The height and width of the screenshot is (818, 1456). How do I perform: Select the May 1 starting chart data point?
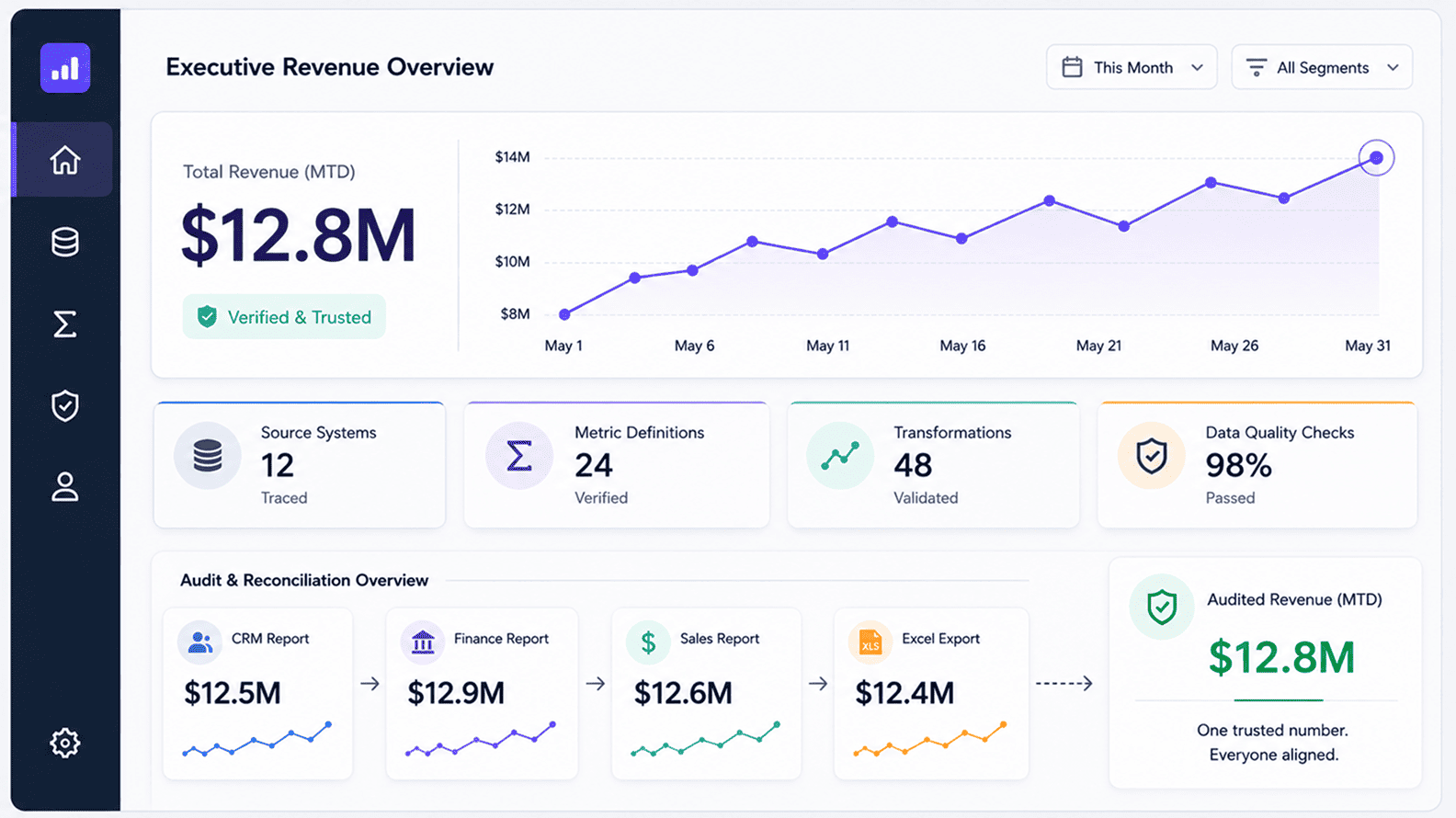point(564,314)
